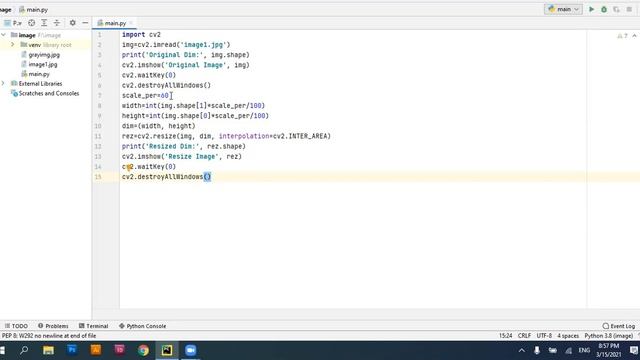Click line number 15 gutter
640x360 pixels.
(x=98, y=177)
